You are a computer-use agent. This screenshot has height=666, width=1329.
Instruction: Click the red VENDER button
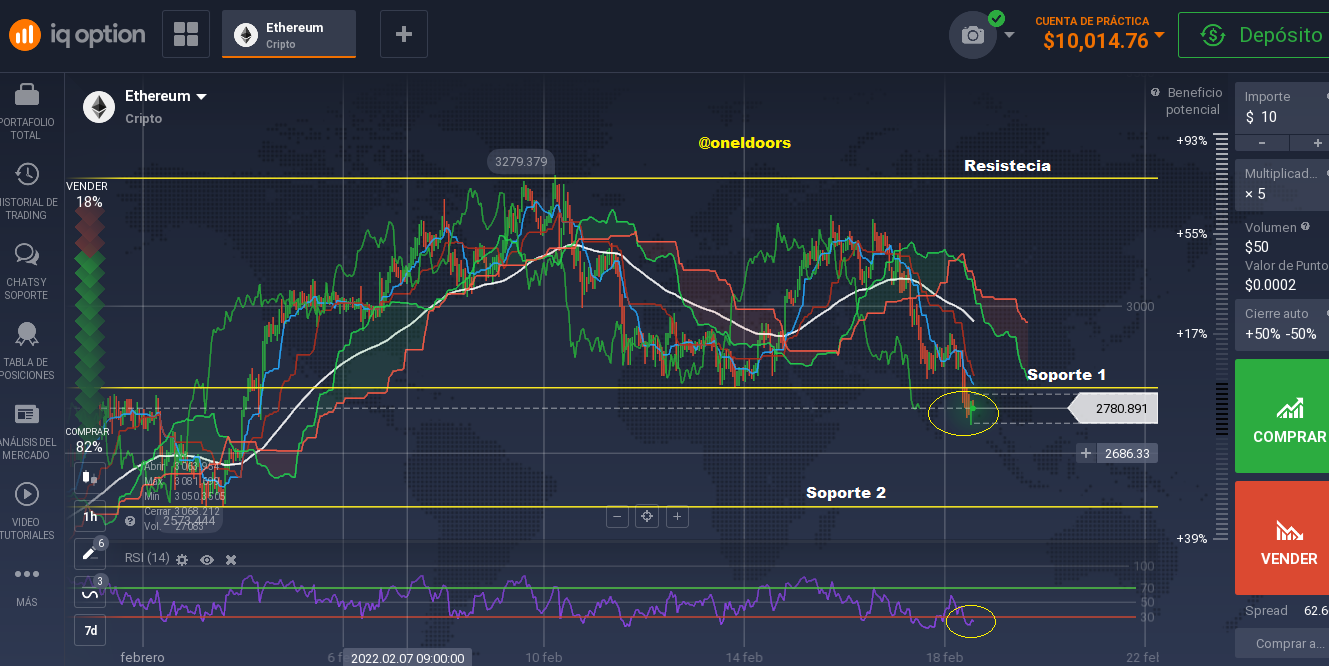click(x=1282, y=538)
